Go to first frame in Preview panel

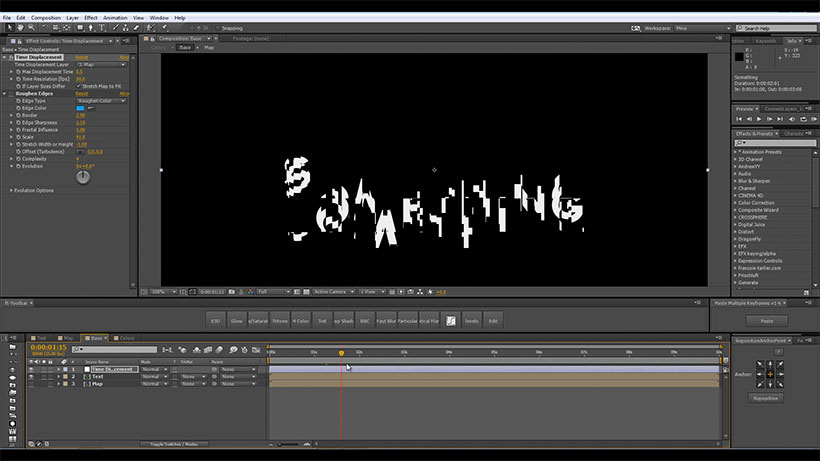pos(739,119)
